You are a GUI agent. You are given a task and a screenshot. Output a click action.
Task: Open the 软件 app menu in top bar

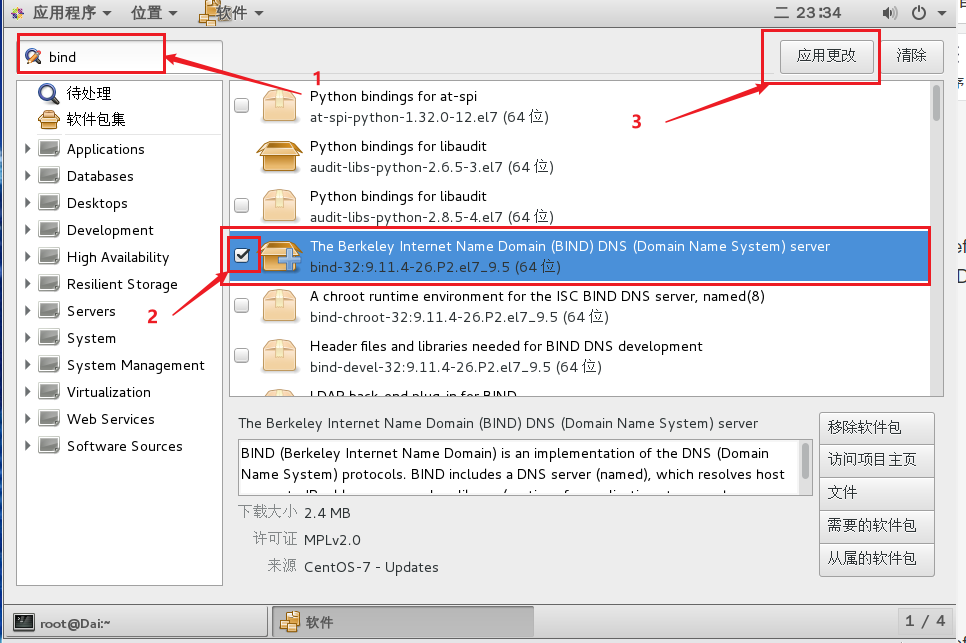tap(231, 12)
